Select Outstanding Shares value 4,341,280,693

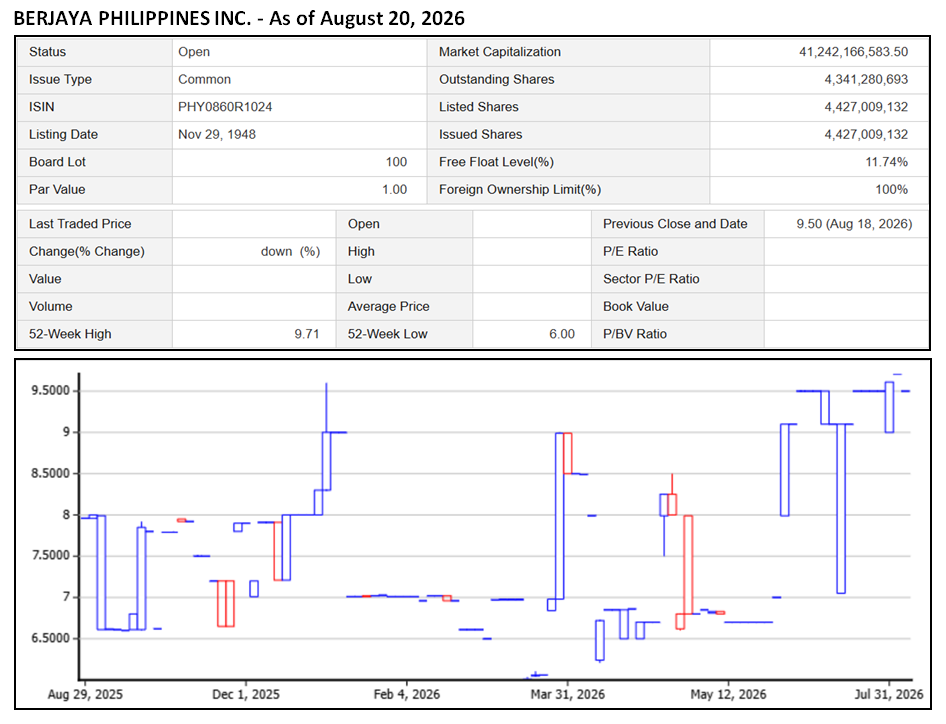click(866, 80)
